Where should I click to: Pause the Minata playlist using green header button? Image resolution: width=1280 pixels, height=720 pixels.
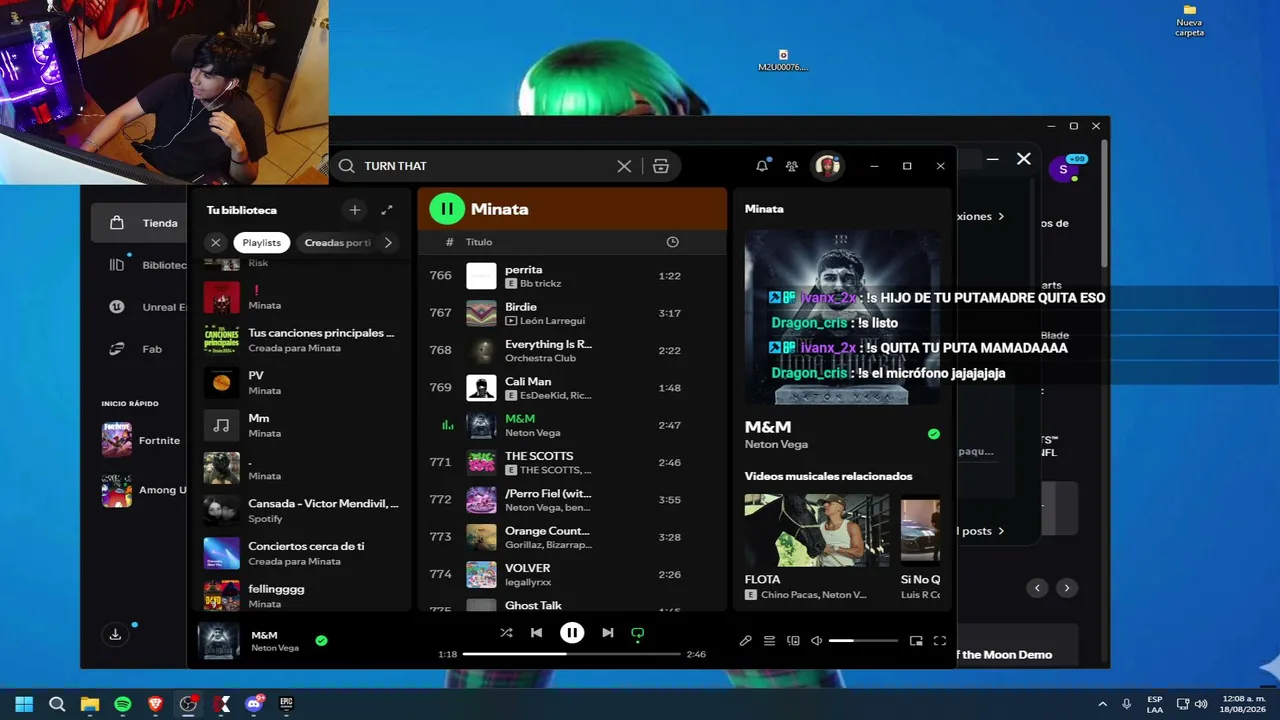(447, 209)
